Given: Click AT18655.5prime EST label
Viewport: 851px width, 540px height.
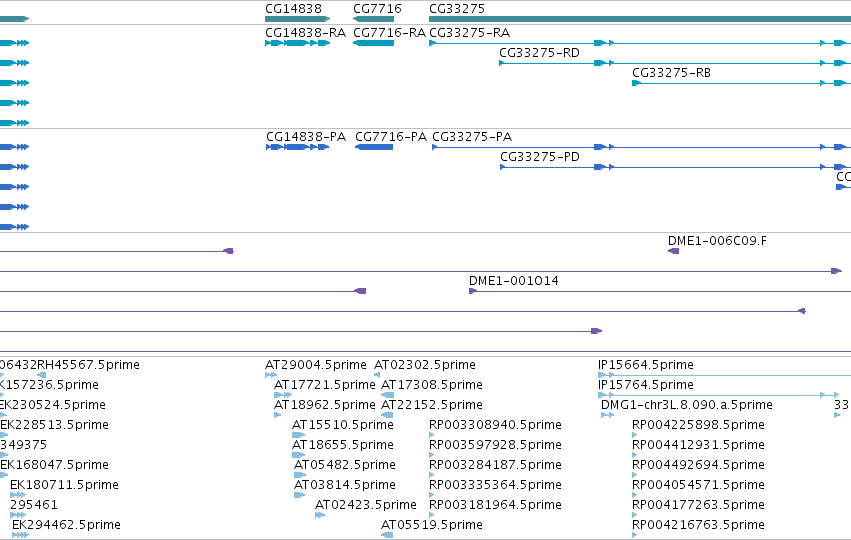Looking at the screenshot, I should (x=343, y=445).
